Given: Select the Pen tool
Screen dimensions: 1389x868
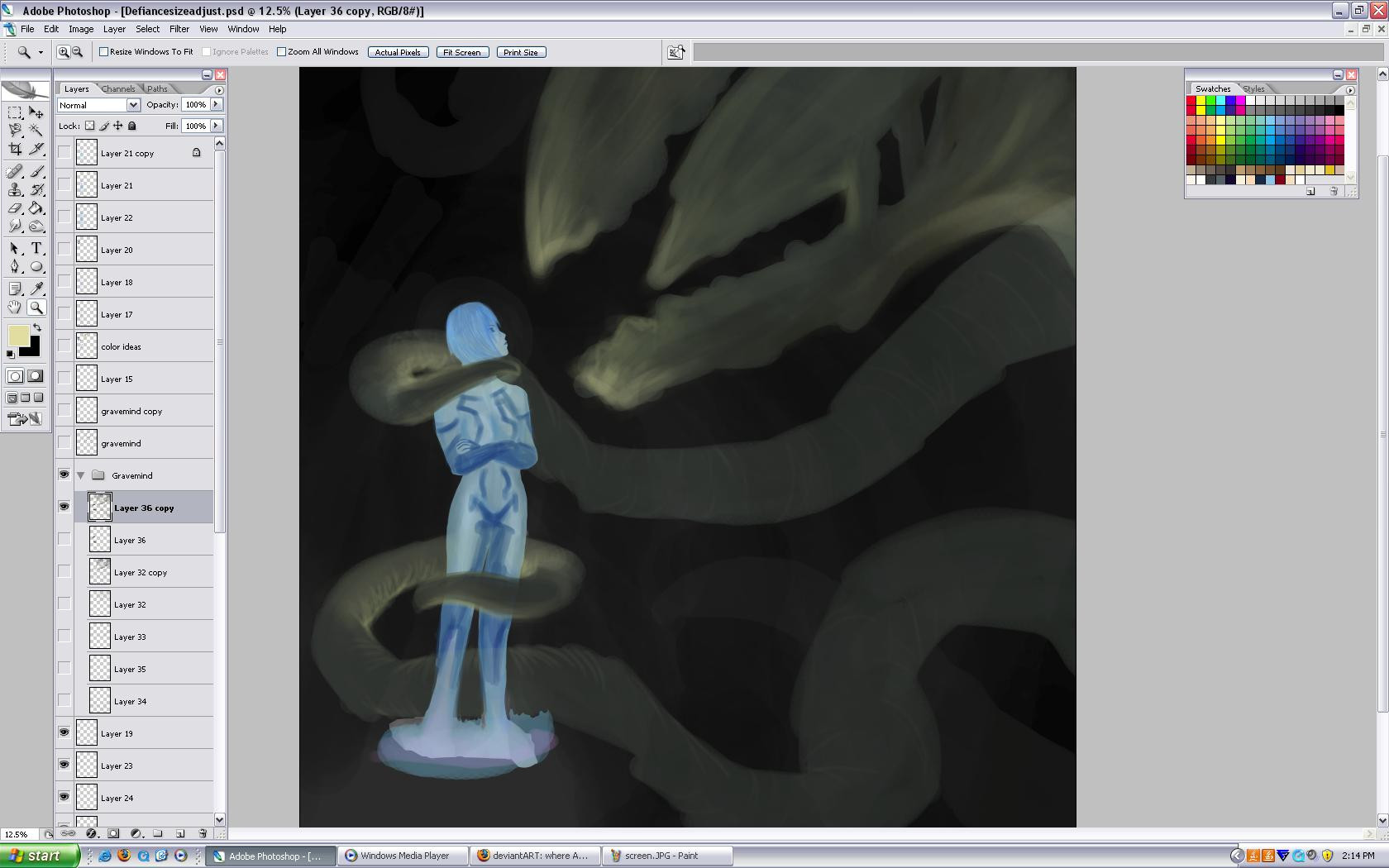Looking at the screenshot, I should click(x=15, y=267).
